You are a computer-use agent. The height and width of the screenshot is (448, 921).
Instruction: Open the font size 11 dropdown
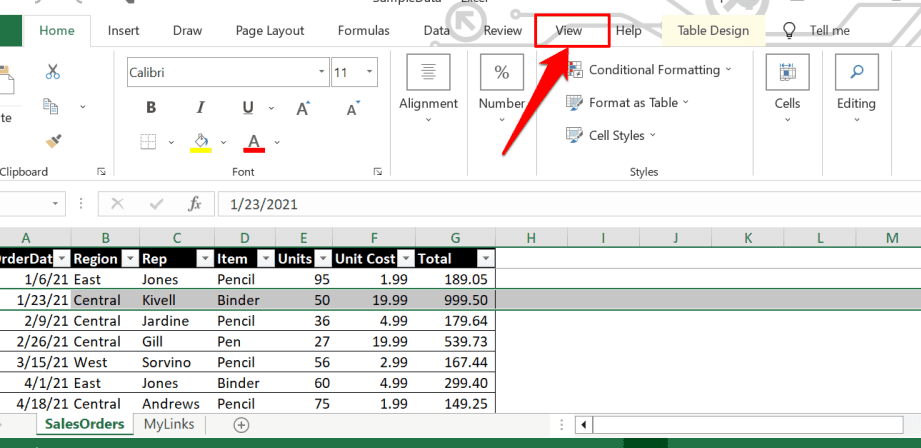tap(369, 72)
